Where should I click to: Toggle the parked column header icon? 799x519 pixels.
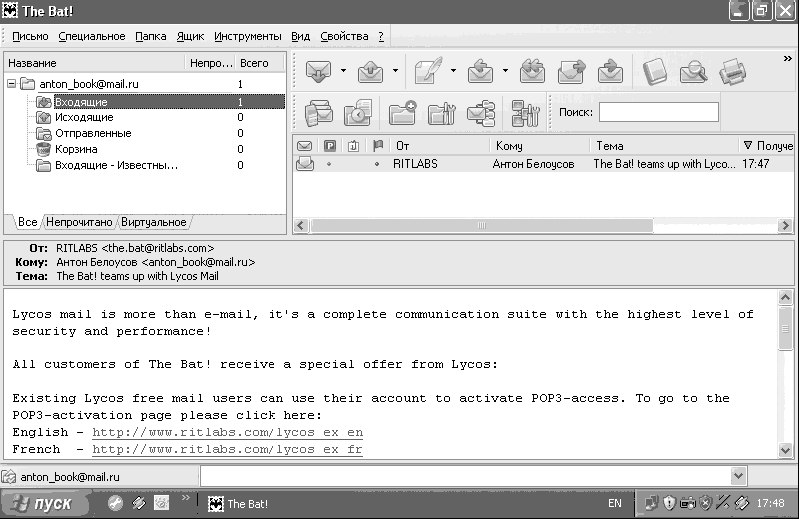click(x=330, y=146)
